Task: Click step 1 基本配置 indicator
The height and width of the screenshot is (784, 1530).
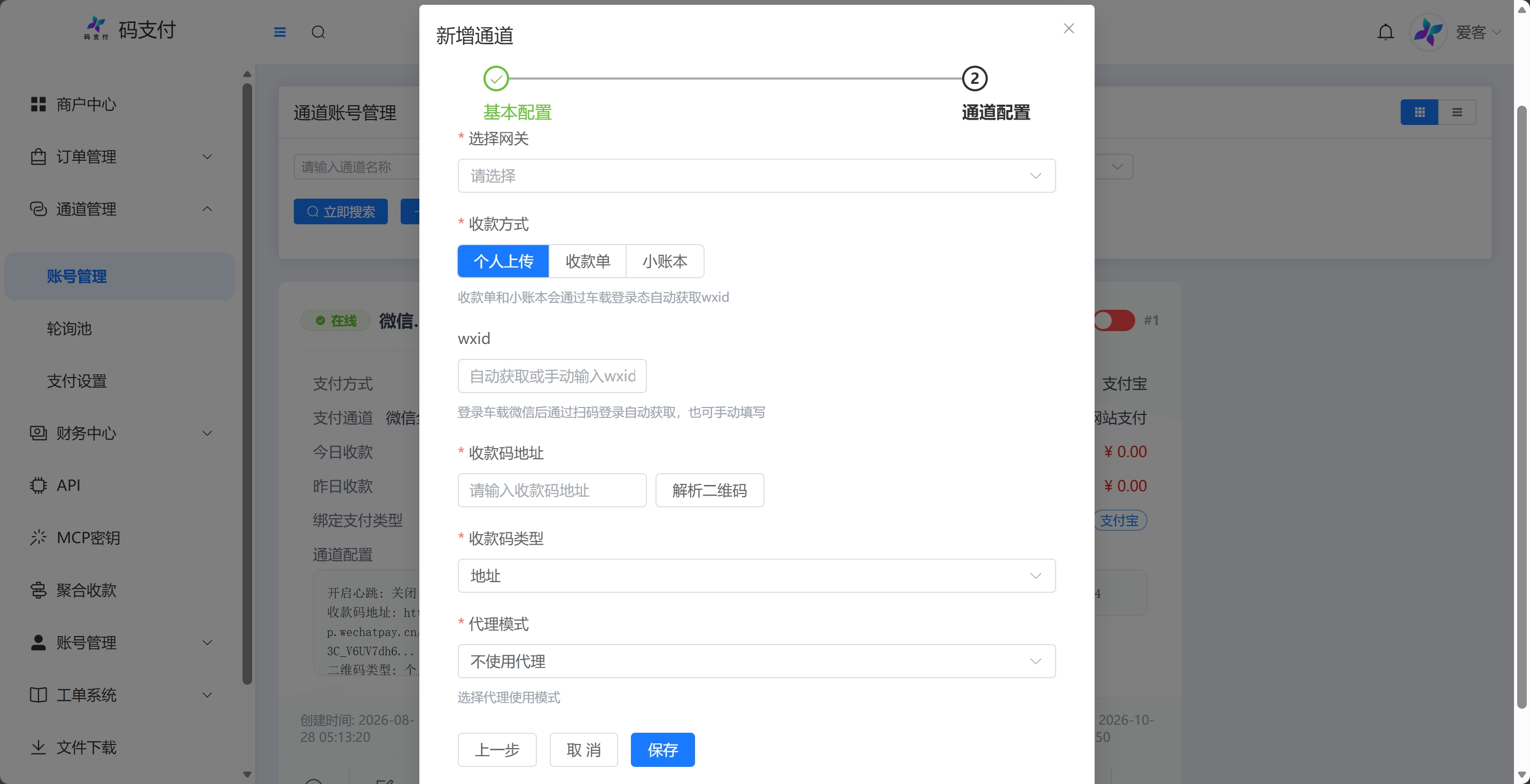Action: 496,79
